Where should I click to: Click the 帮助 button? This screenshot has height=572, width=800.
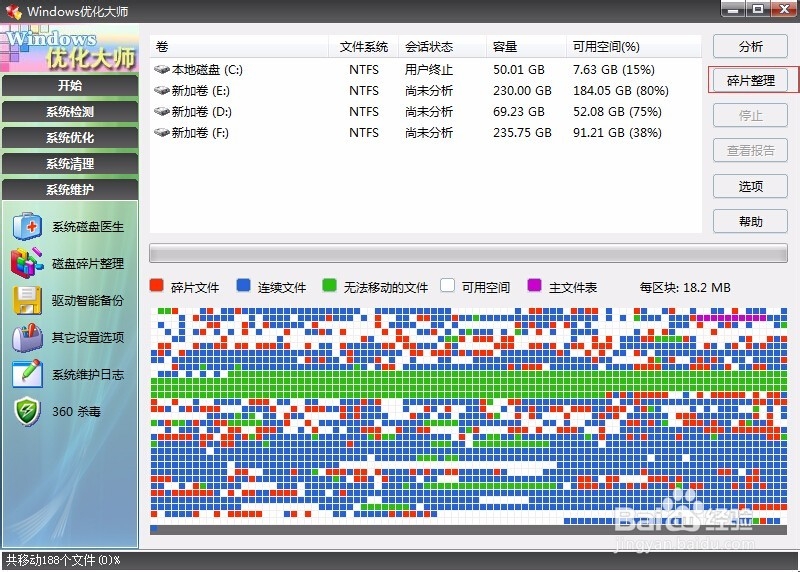[x=750, y=221]
